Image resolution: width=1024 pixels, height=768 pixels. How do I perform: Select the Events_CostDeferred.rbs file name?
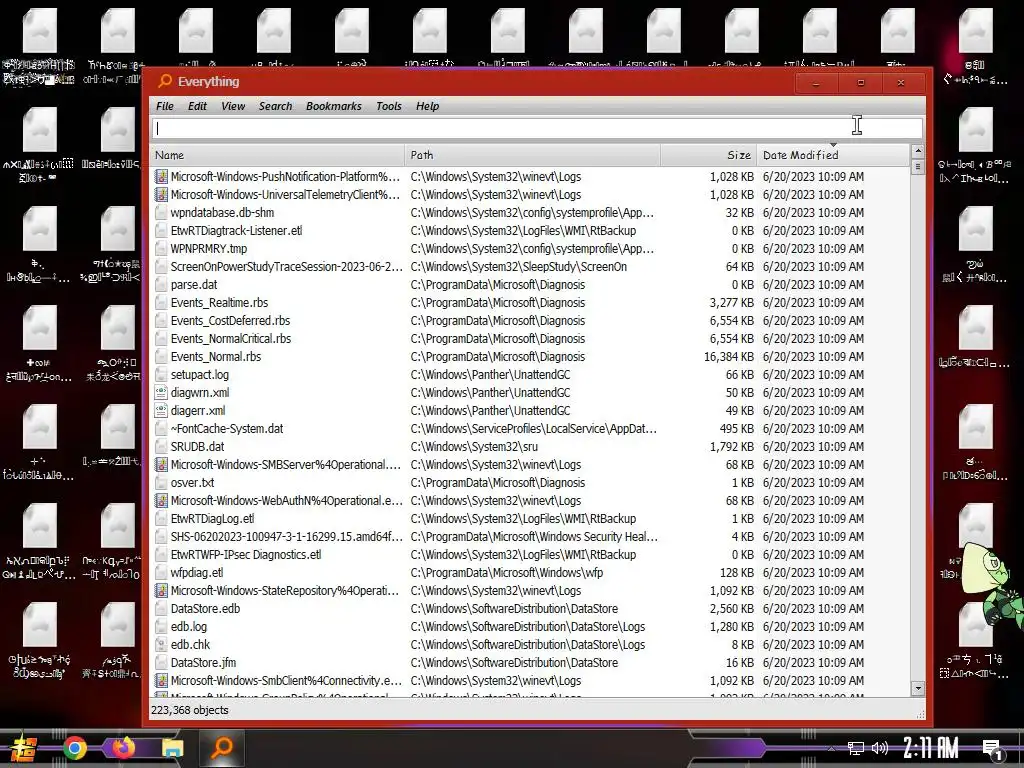[x=230, y=320]
